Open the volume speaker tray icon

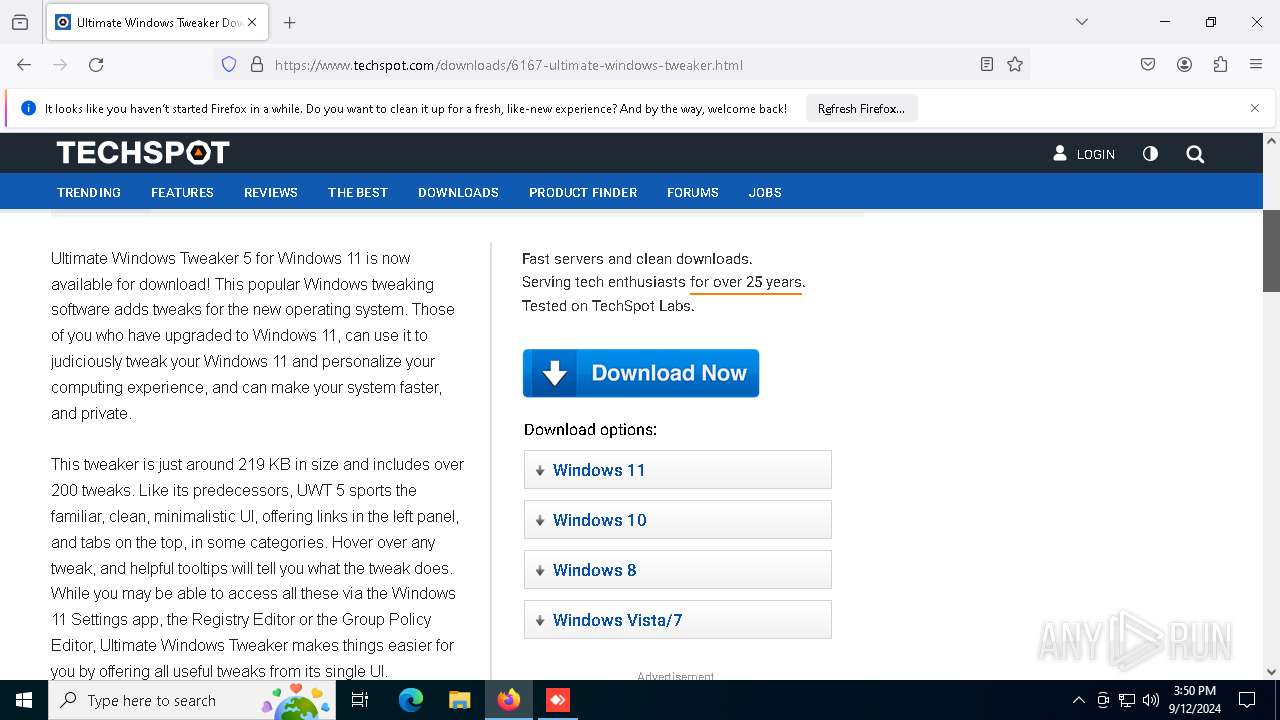(x=1151, y=700)
